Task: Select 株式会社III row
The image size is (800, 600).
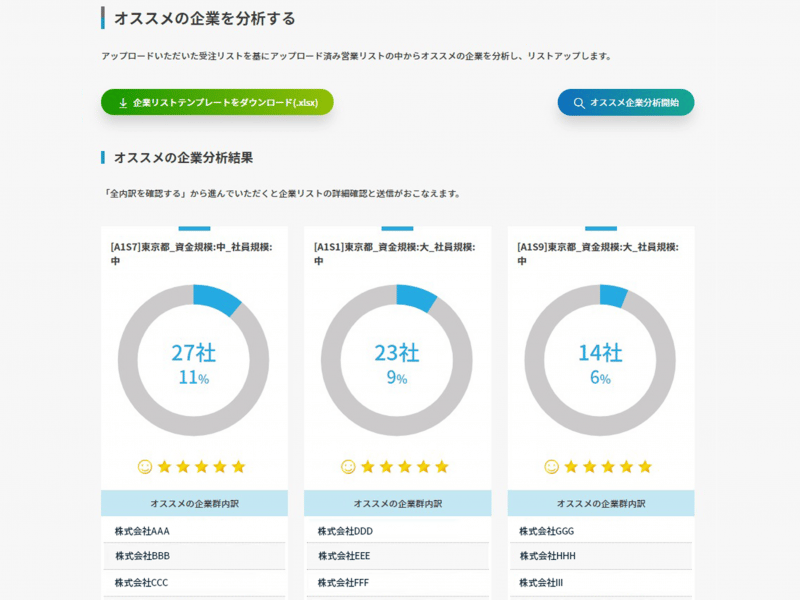Action: click(x=601, y=583)
